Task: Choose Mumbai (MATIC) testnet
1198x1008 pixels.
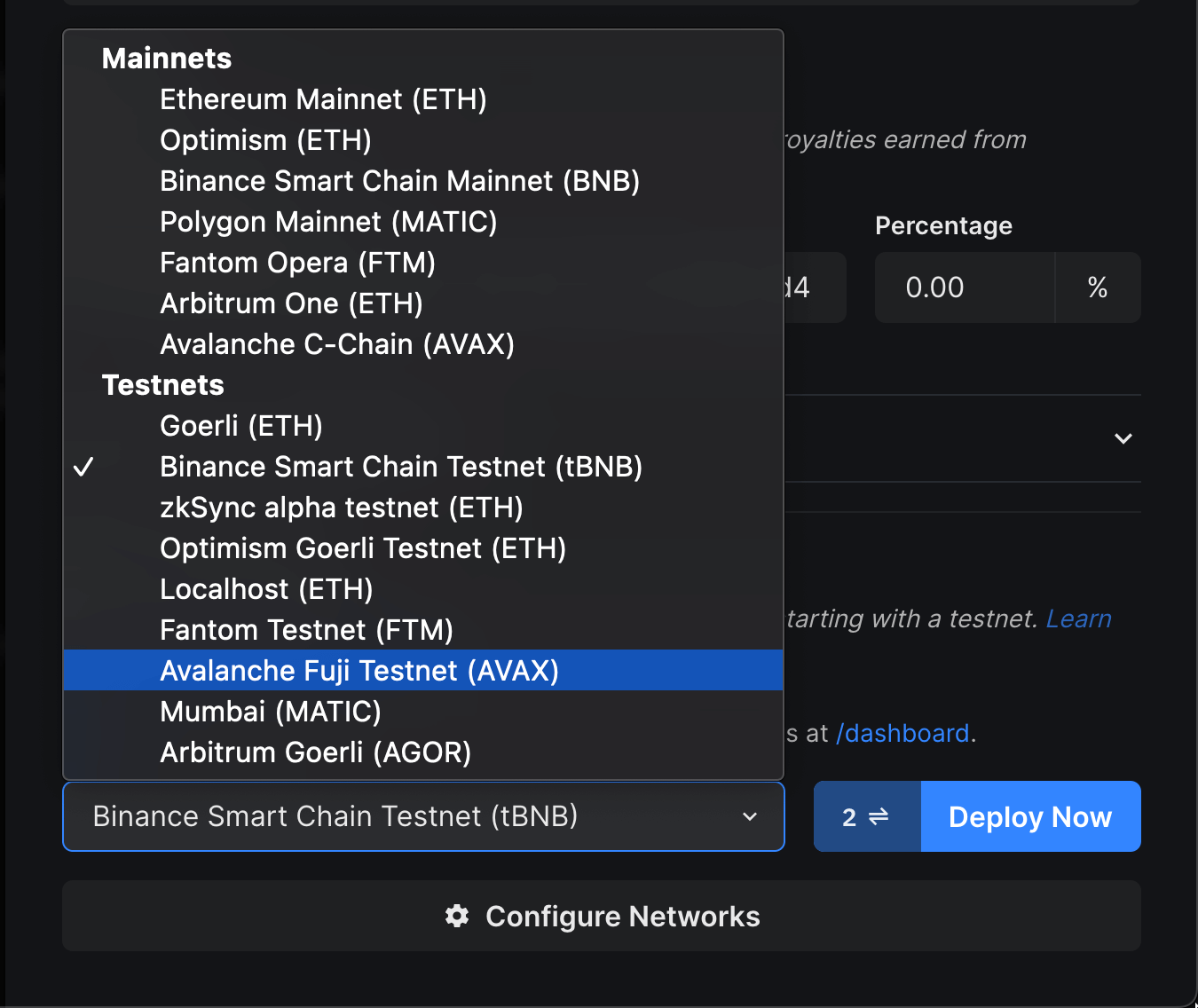Action: [x=270, y=711]
